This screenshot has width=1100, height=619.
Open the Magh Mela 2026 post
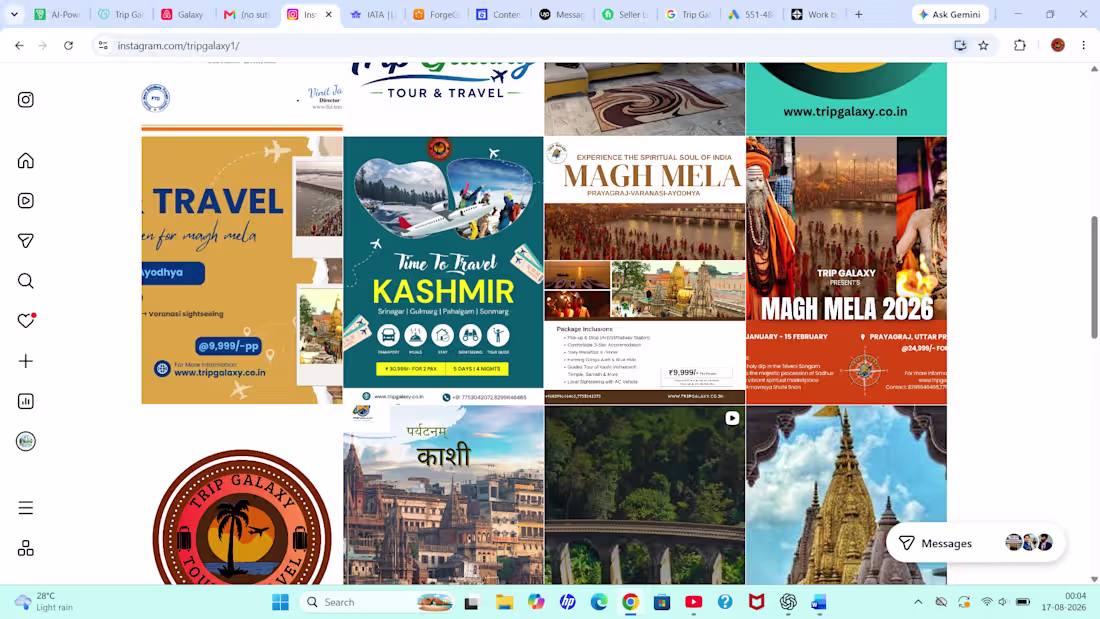(846, 270)
